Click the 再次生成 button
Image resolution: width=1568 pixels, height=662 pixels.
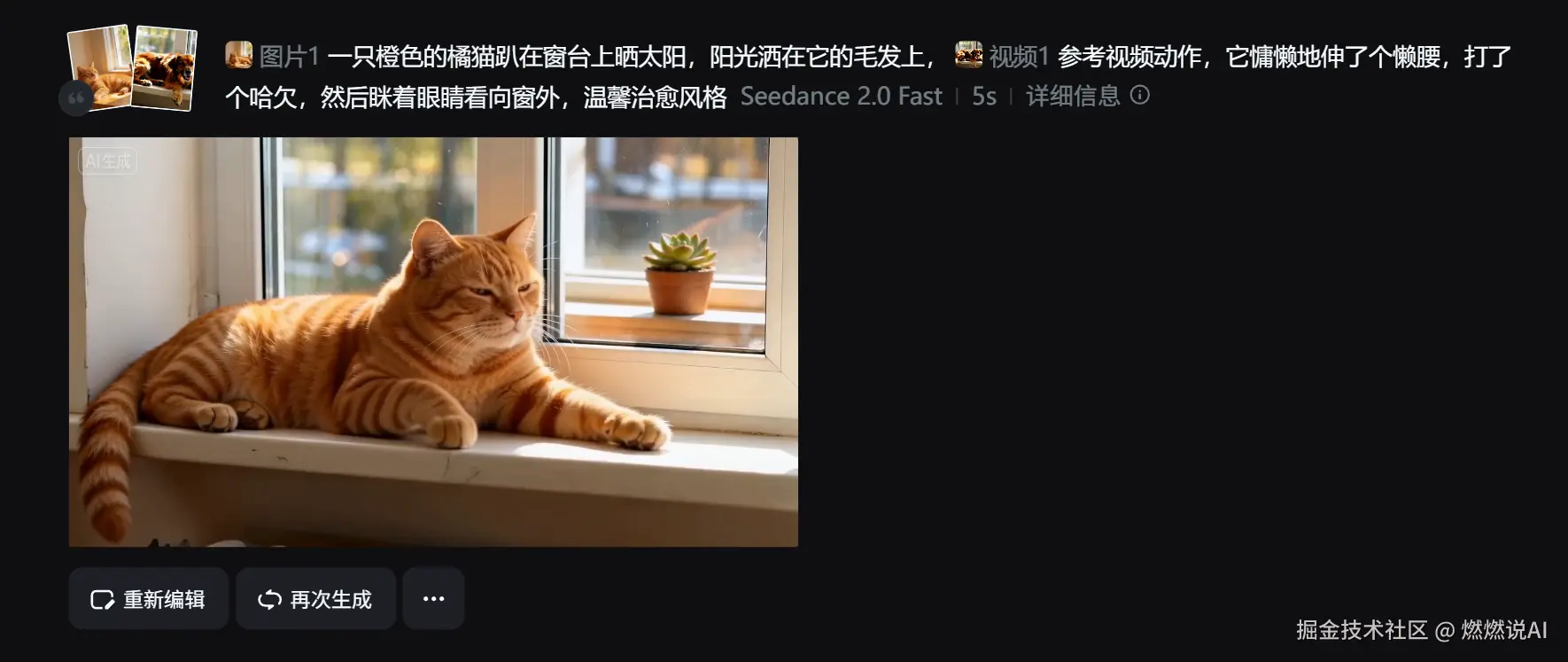coord(315,599)
